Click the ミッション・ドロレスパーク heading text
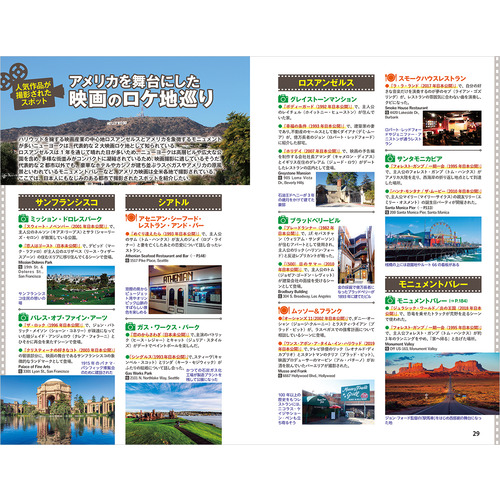 [66, 219]
